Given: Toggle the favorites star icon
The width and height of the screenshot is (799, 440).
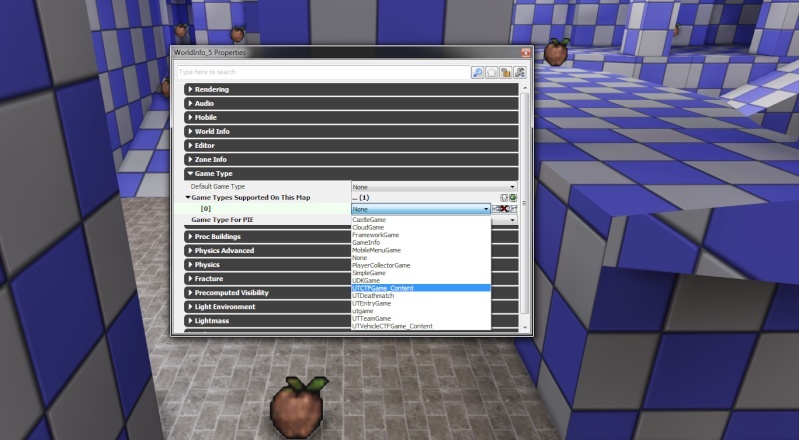Looking at the screenshot, I should tap(491, 72).
